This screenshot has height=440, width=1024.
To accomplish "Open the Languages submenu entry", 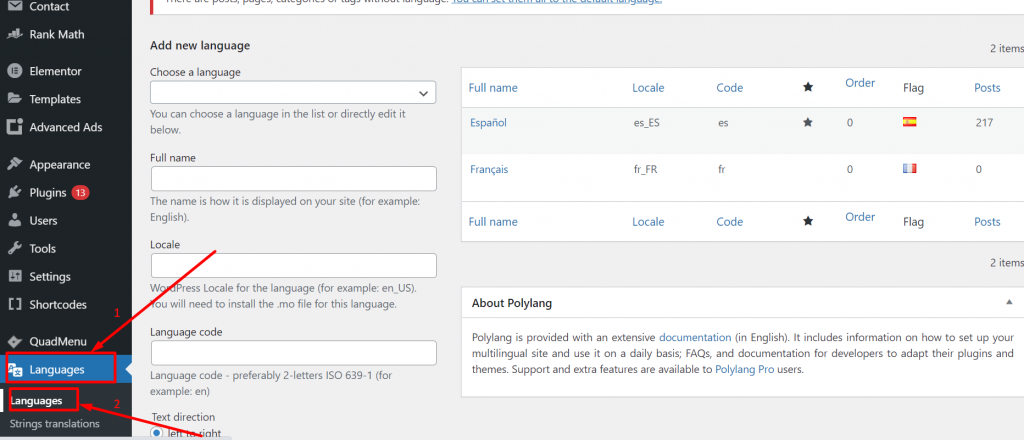I will (x=37, y=401).
